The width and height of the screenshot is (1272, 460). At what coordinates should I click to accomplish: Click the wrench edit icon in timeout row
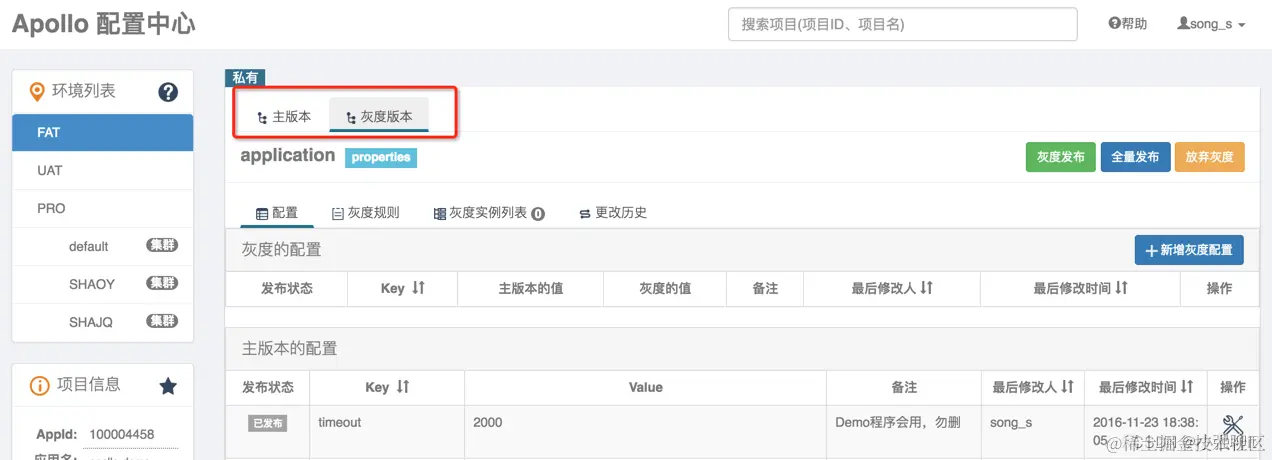tap(1233, 425)
